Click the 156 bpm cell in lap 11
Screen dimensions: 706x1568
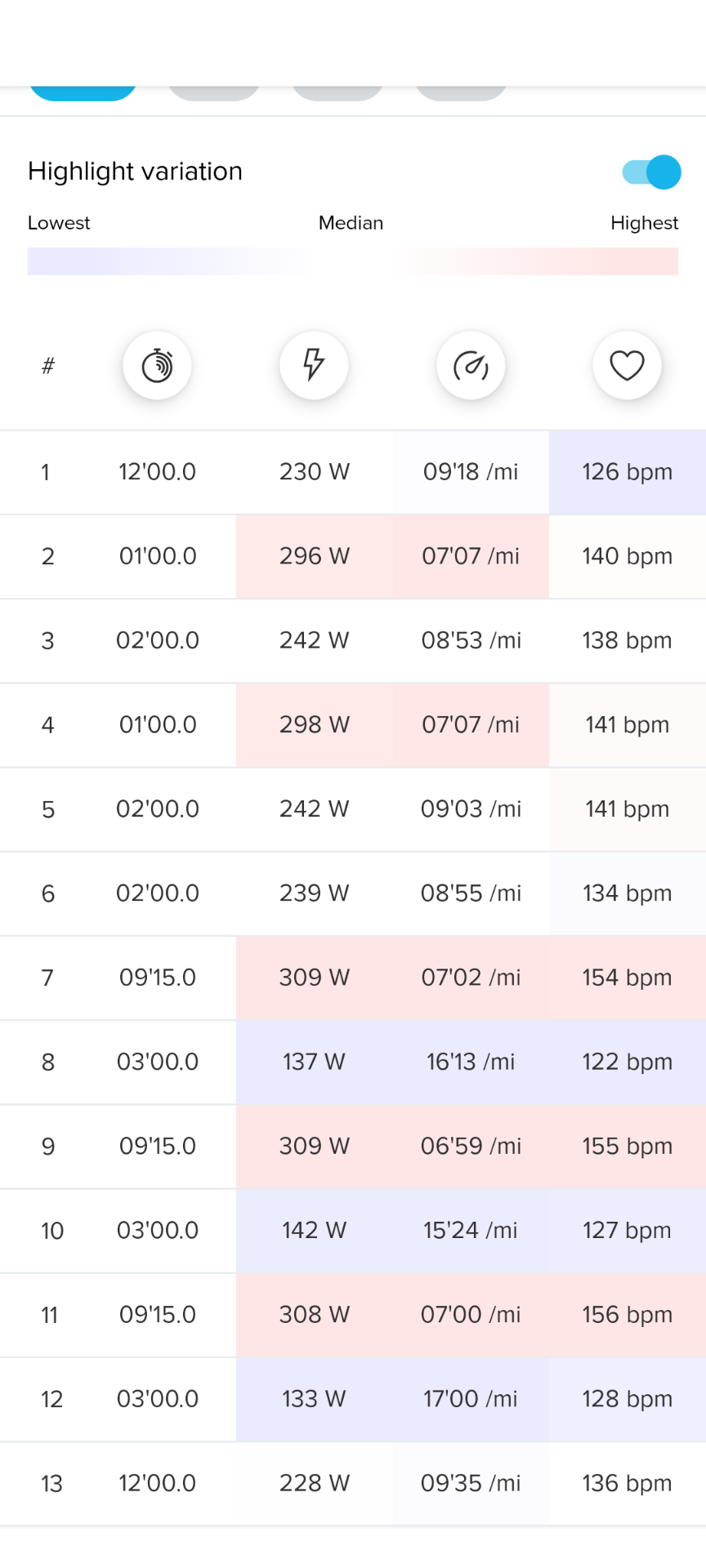tap(628, 1315)
